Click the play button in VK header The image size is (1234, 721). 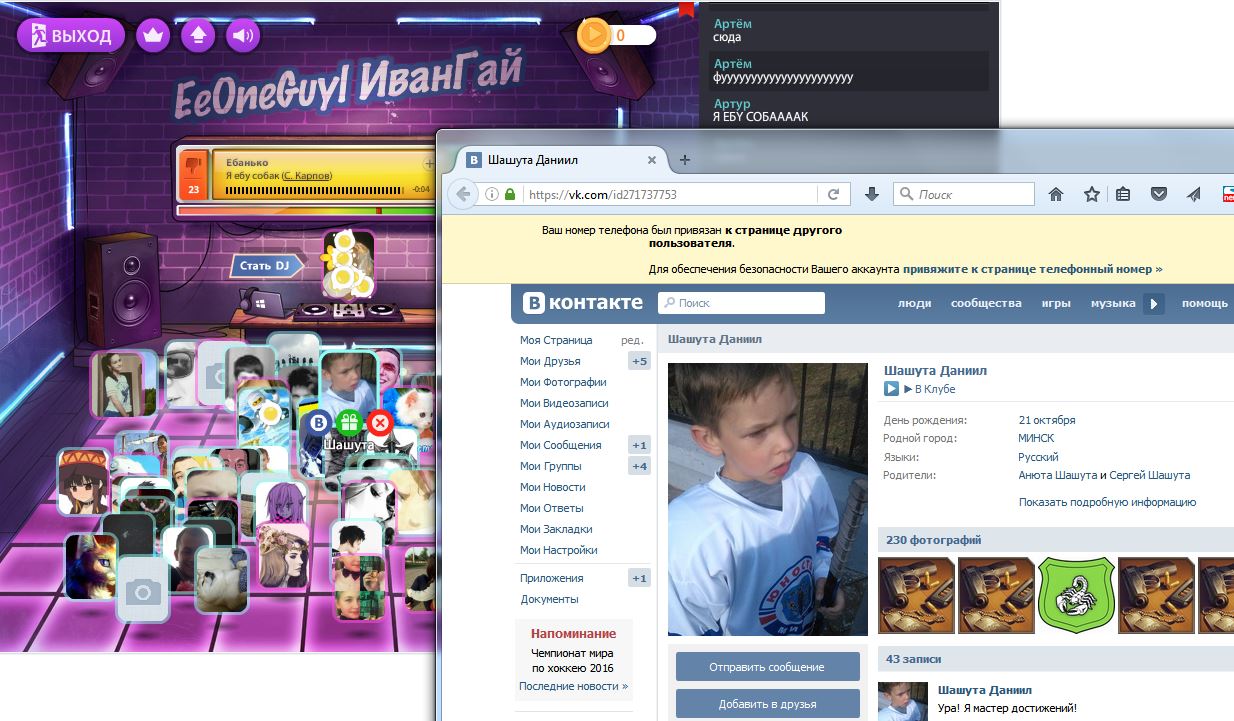[x=1154, y=303]
